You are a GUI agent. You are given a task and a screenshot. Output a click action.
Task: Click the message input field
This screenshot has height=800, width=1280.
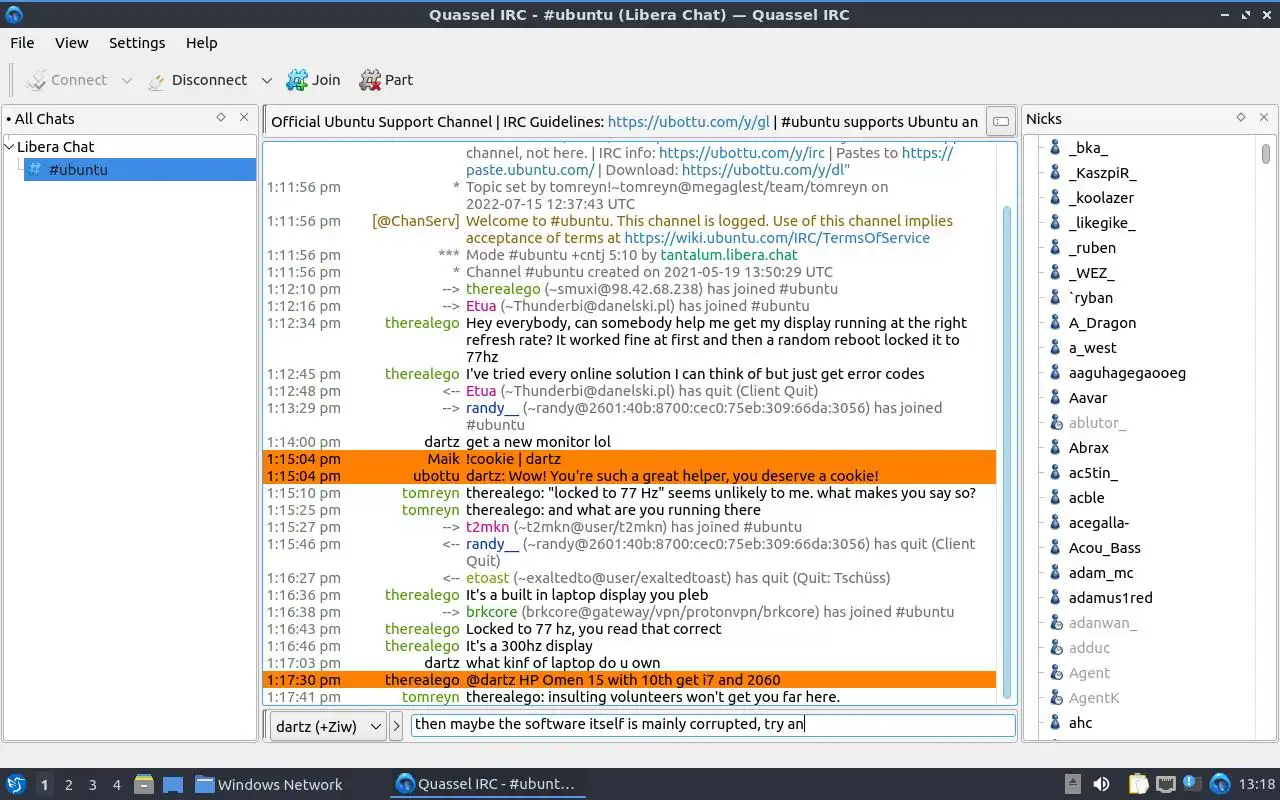(713, 725)
